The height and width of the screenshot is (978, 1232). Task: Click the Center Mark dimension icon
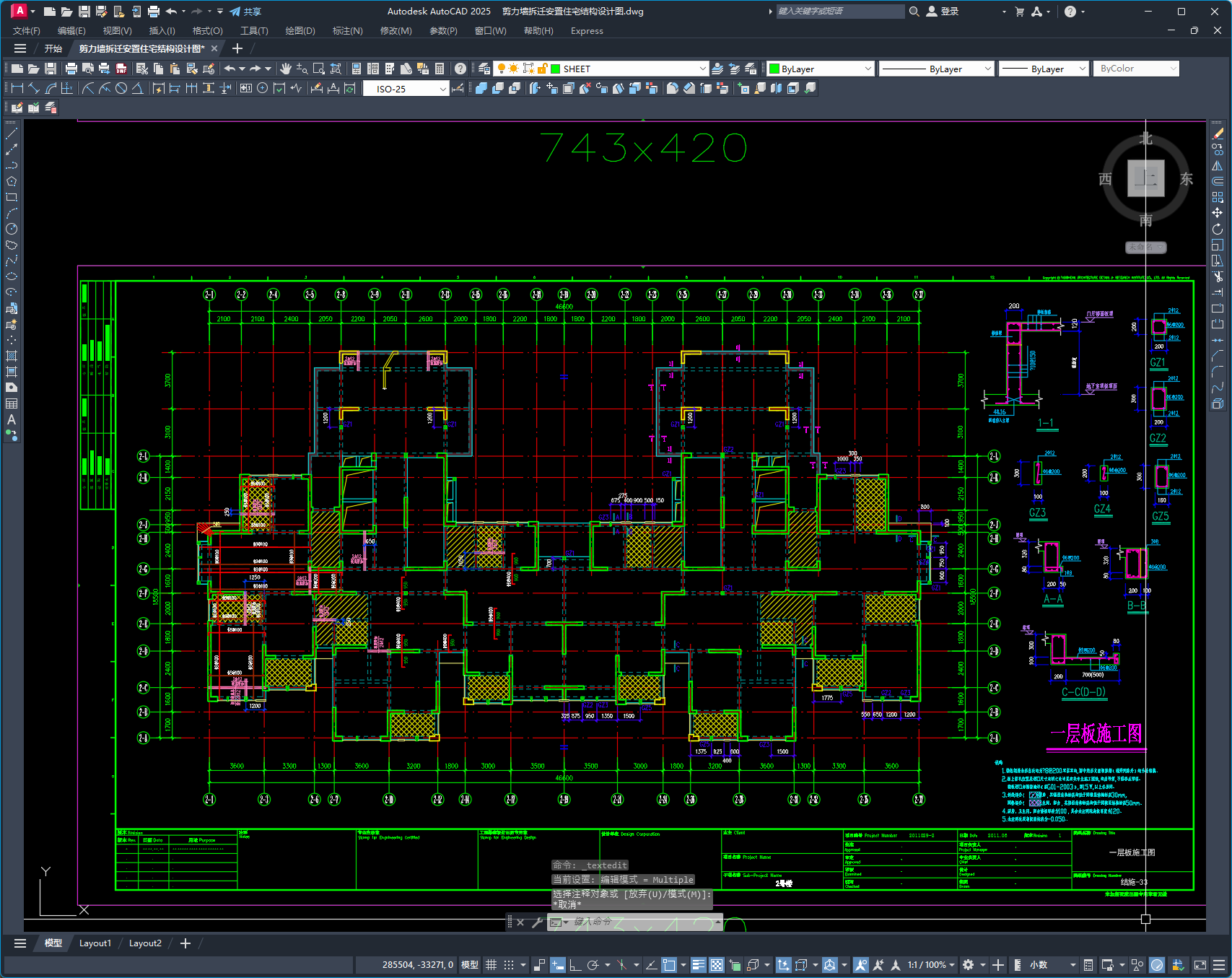tap(263, 88)
